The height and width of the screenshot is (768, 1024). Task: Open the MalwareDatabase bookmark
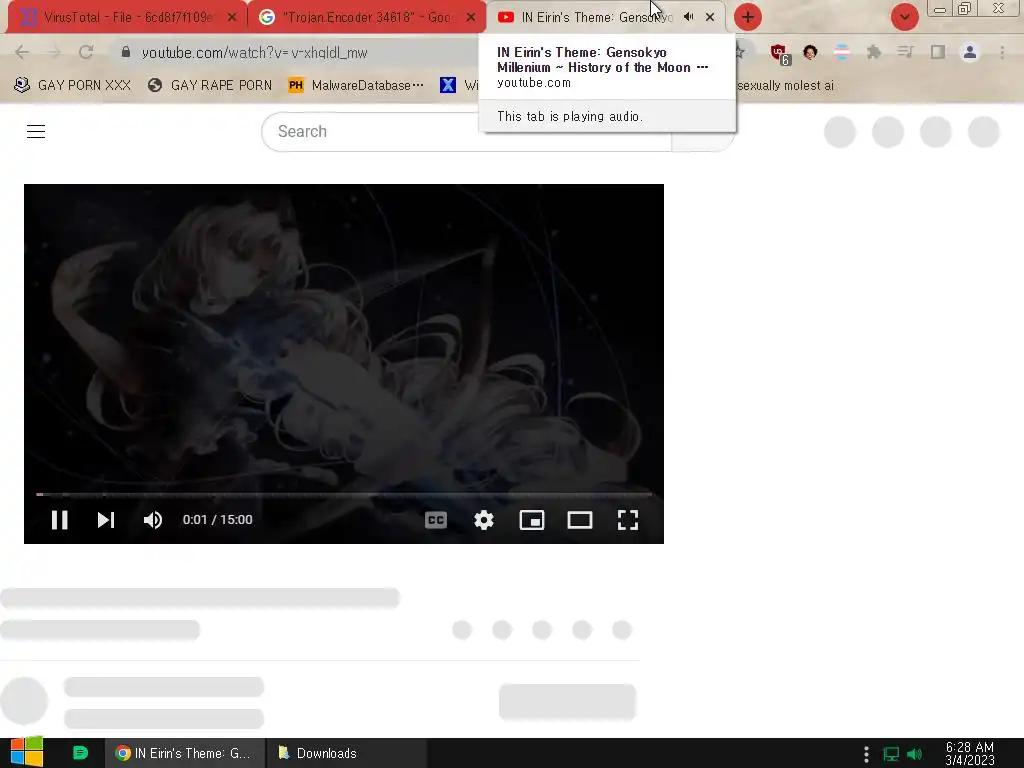tap(356, 85)
